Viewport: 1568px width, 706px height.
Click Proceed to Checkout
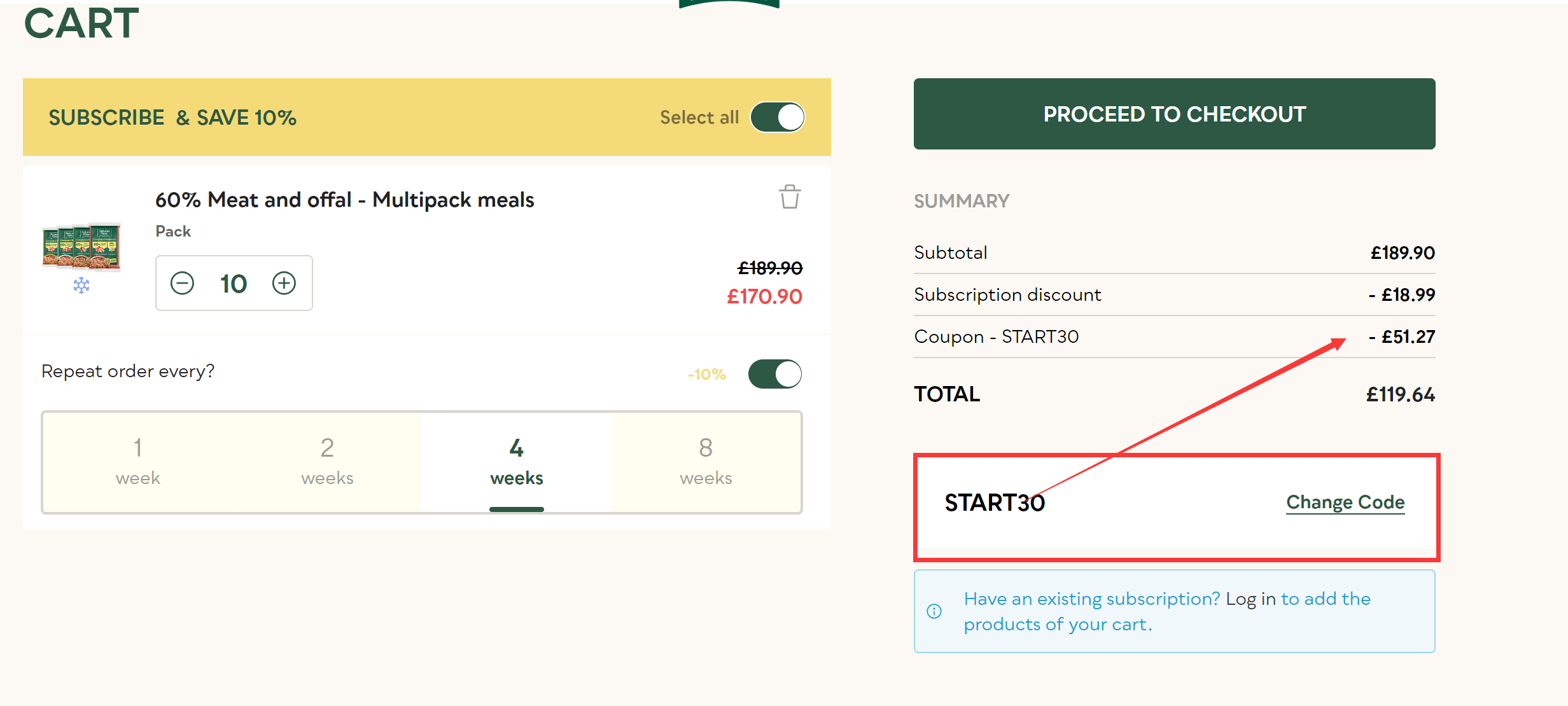pyautogui.click(x=1174, y=114)
